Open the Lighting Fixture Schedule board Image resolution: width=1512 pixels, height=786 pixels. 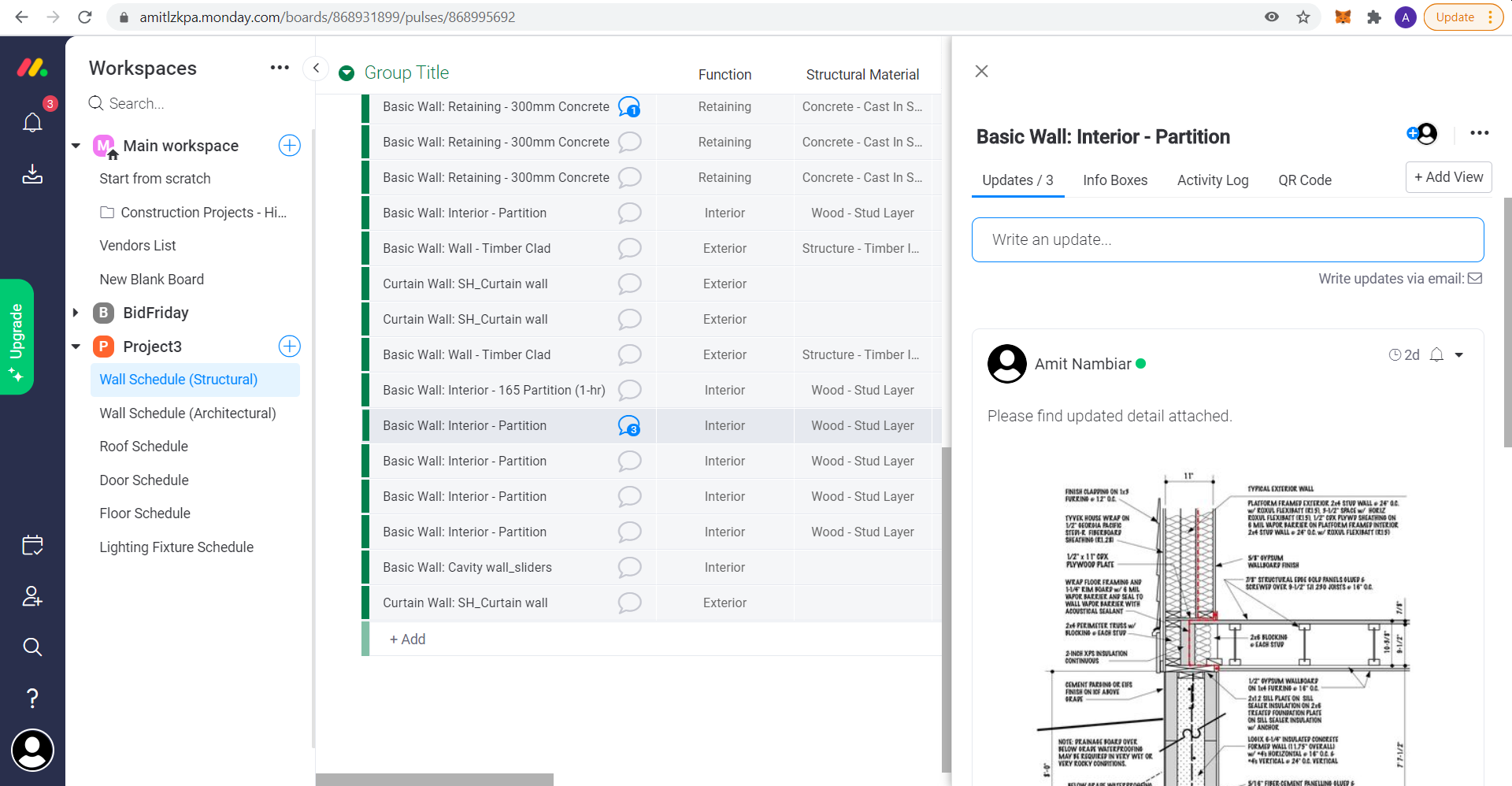pyautogui.click(x=176, y=547)
